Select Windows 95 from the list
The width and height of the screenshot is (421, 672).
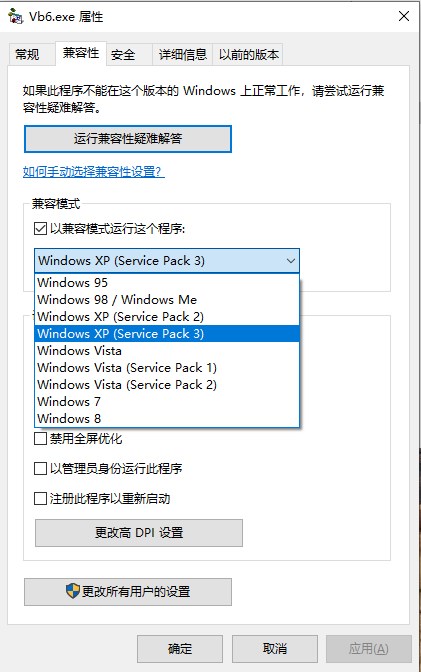click(167, 282)
